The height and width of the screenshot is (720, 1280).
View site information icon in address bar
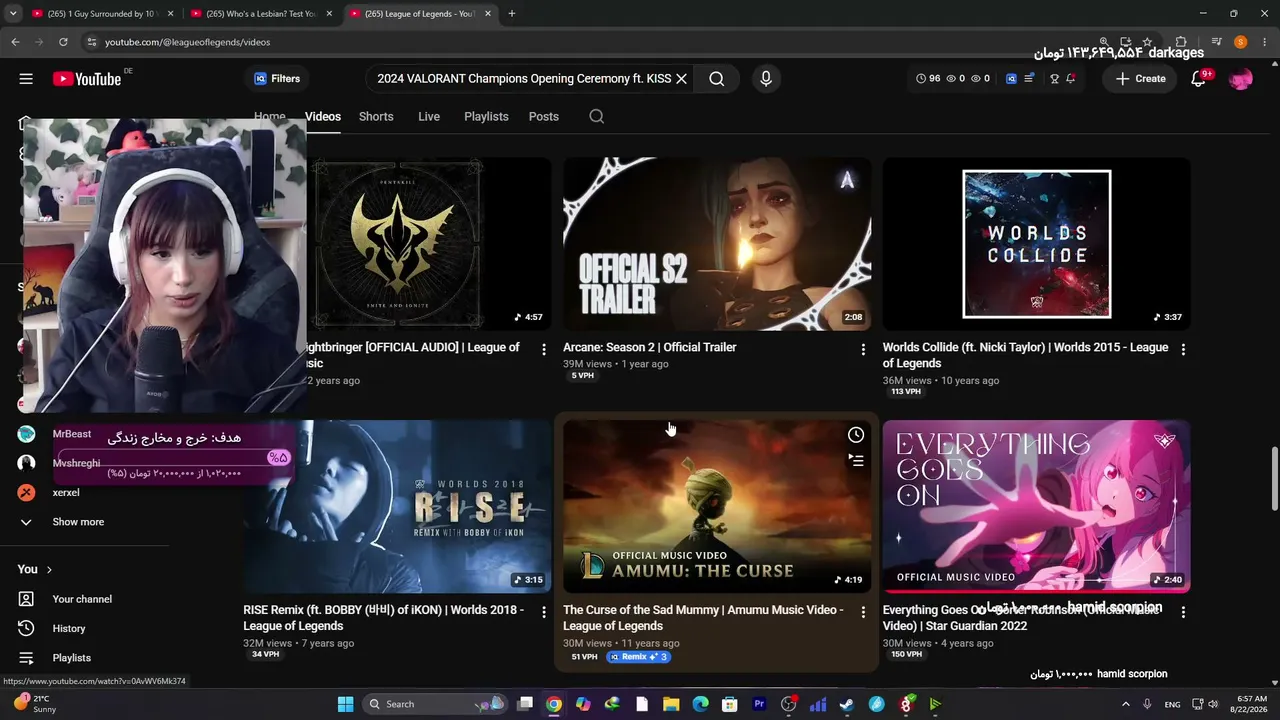coord(92,42)
